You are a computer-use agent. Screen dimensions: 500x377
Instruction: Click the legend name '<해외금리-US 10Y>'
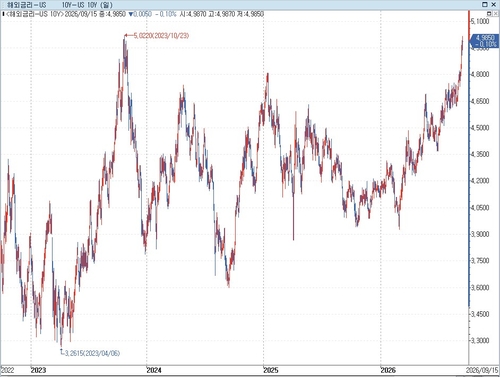[x=34, y=14]
